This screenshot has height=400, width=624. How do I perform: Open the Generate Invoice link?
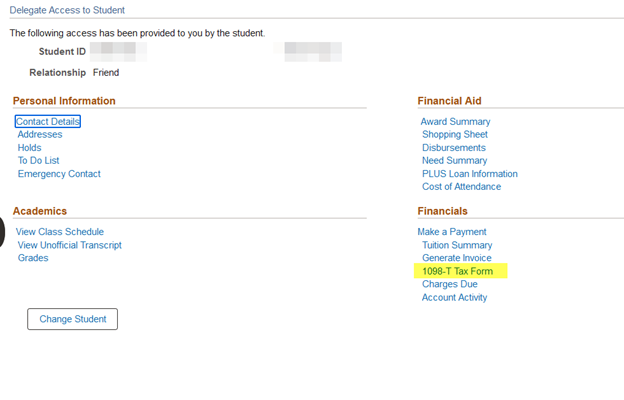click(x=457, y=258)
